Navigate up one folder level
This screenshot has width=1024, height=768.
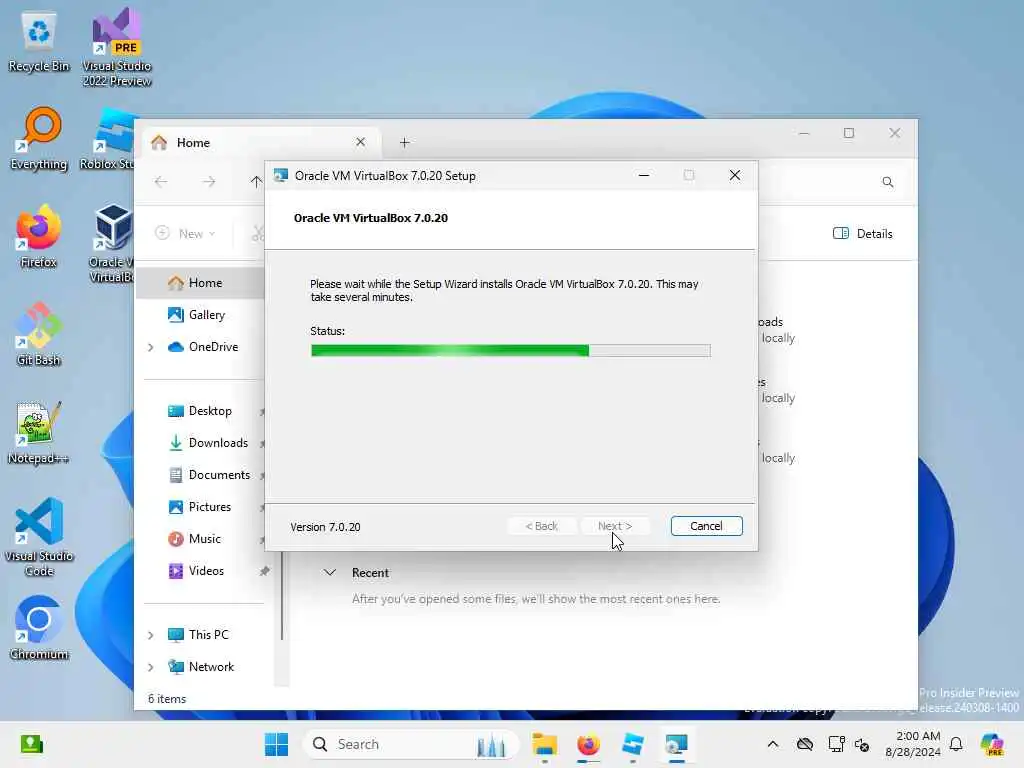[x=256, y=182]
